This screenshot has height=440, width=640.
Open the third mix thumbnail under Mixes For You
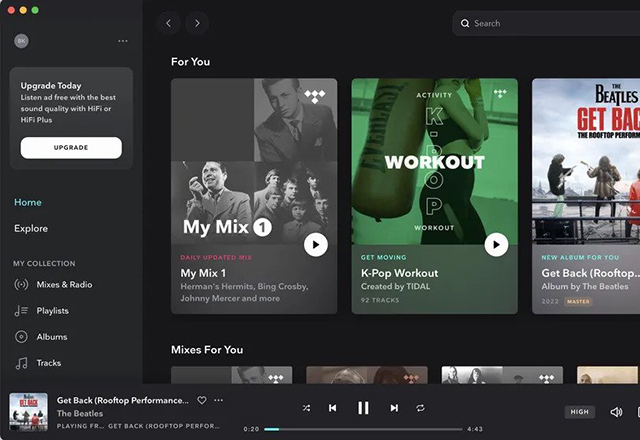point(502,375)
